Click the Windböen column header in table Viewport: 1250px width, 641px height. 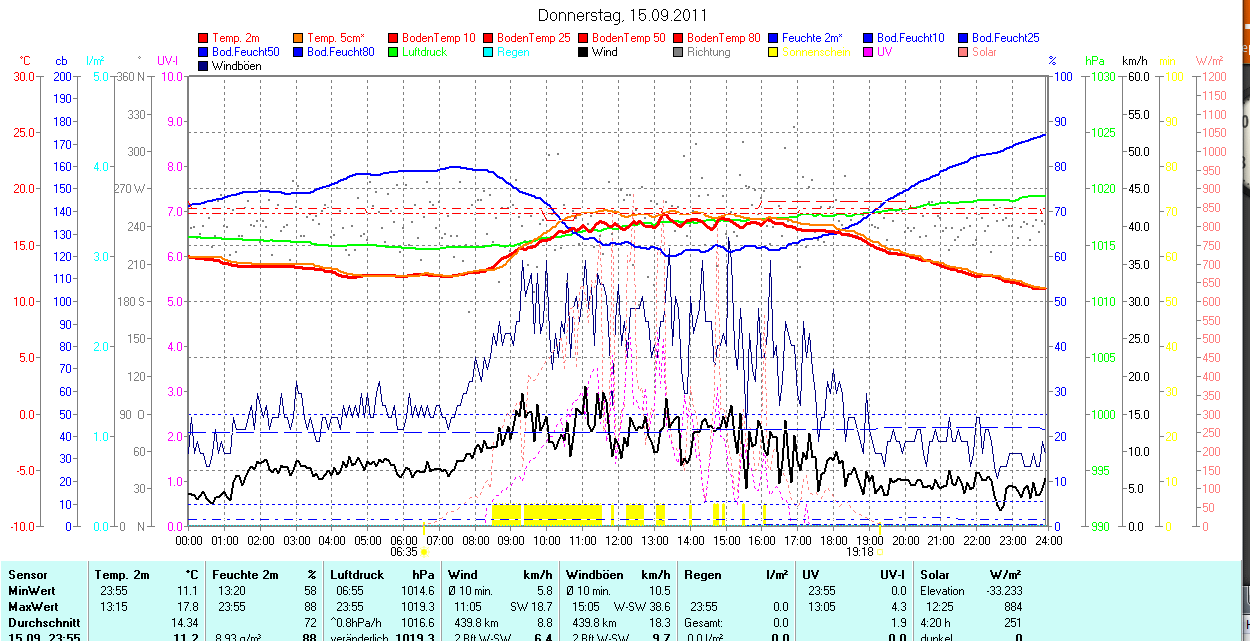pyautogui.click(x=596, y=575)
